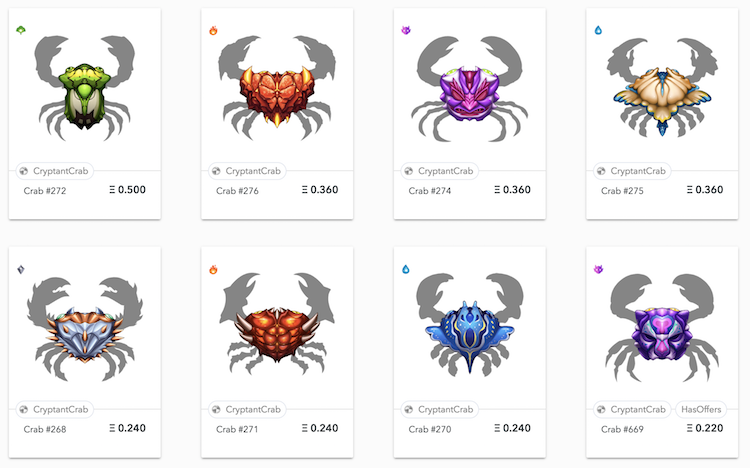Click the water drop icon on Crab #275
Screen dimensions: 750x468
(x=598, y=30)
